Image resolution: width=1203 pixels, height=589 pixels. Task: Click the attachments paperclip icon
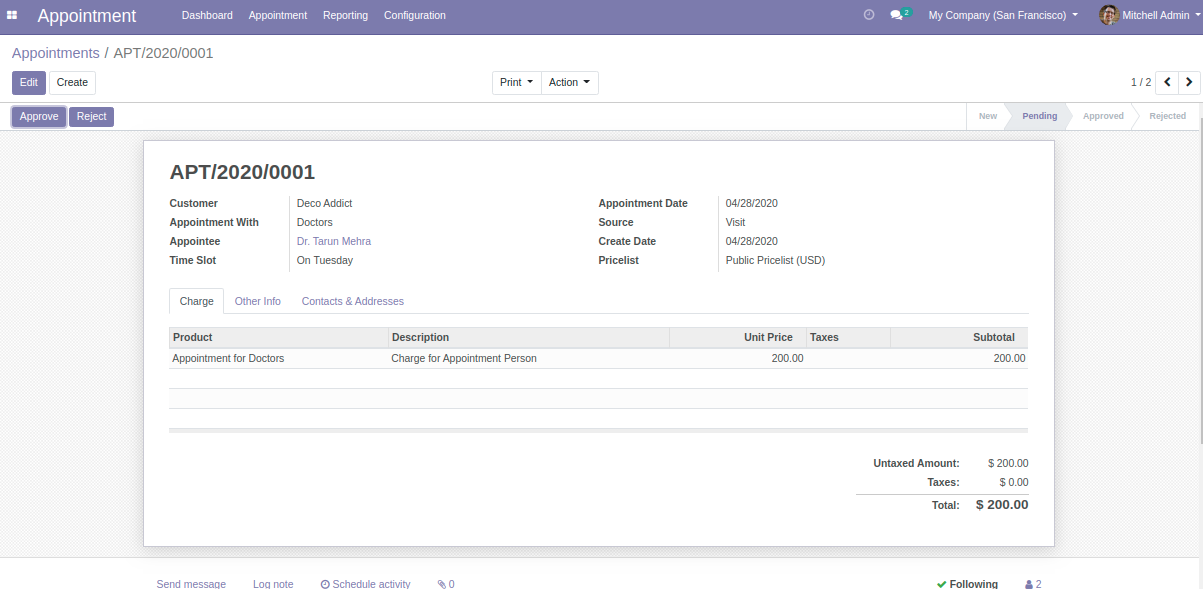(x=442, y=584)
